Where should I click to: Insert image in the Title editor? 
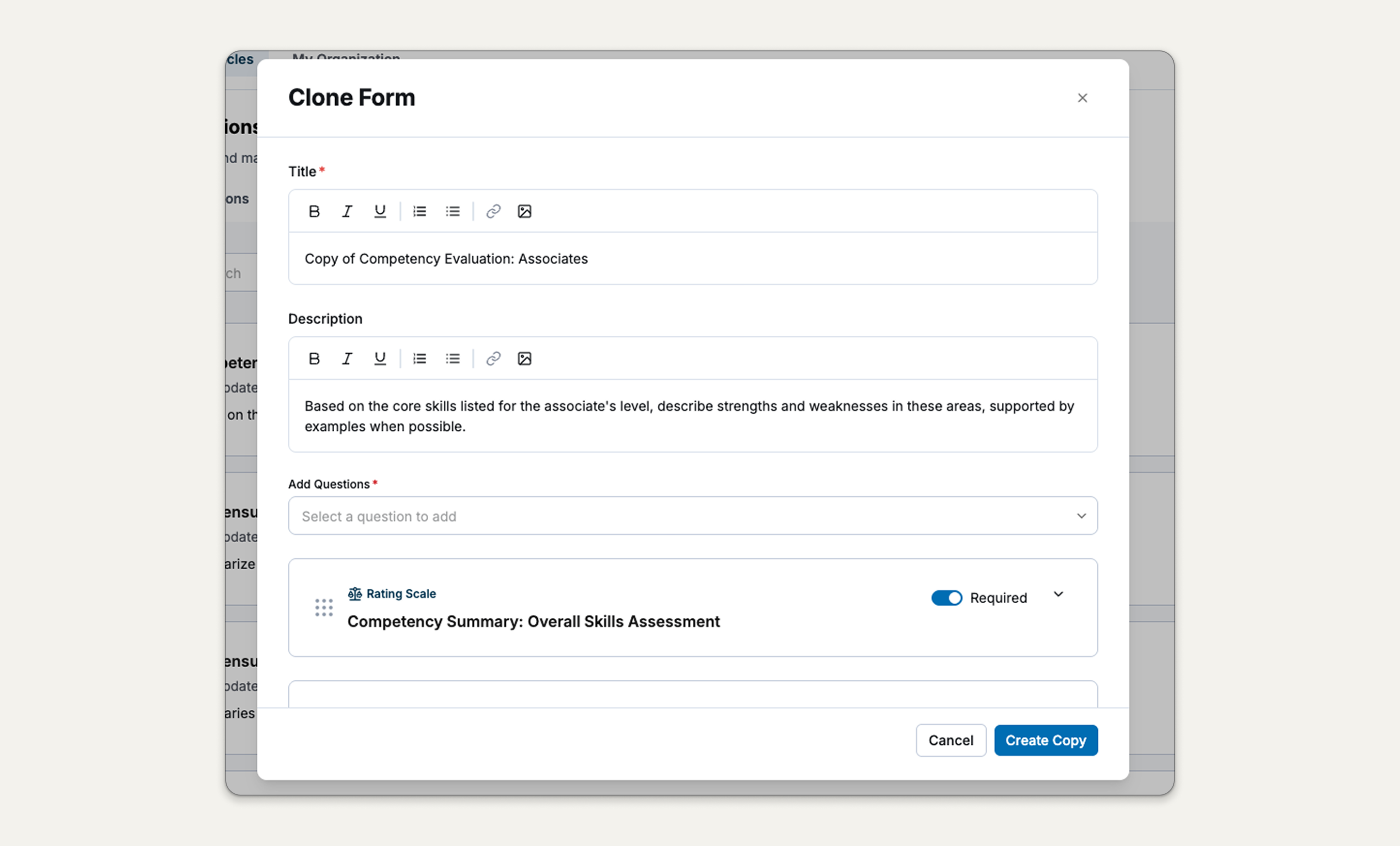pyautogui.click(x=525, y=211)
